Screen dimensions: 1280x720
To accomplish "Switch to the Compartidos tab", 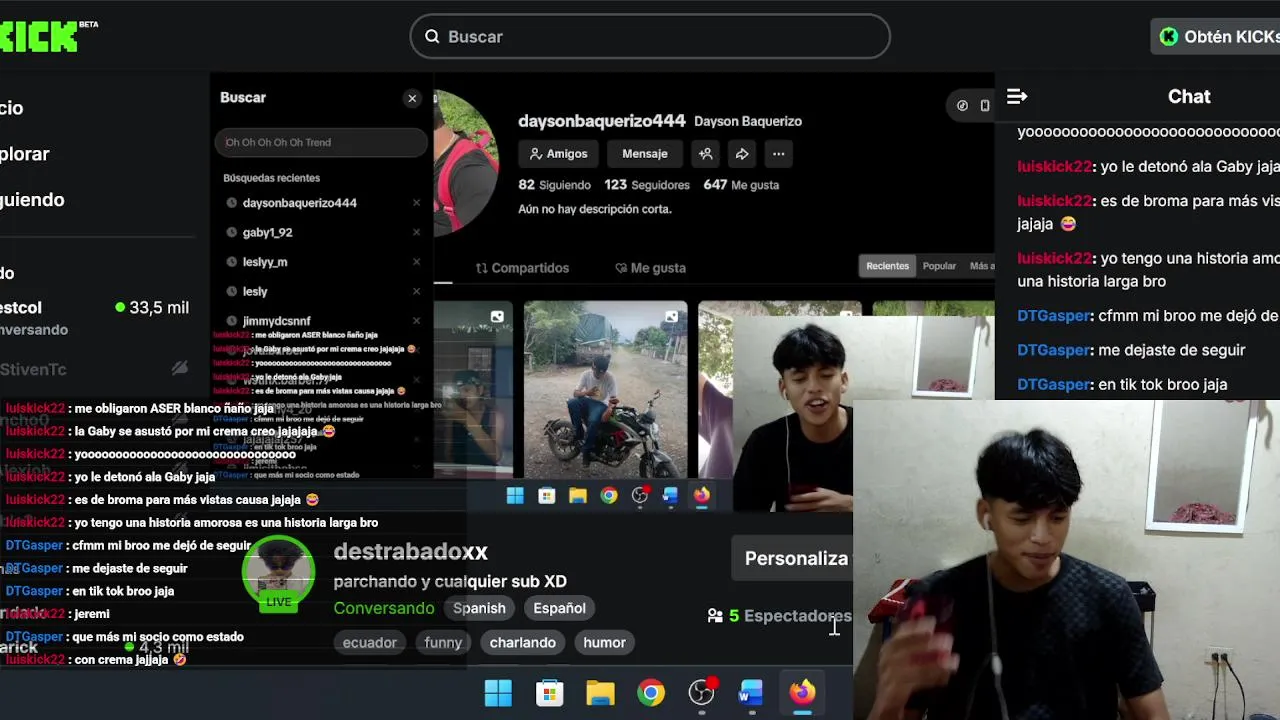I will 522,268.
